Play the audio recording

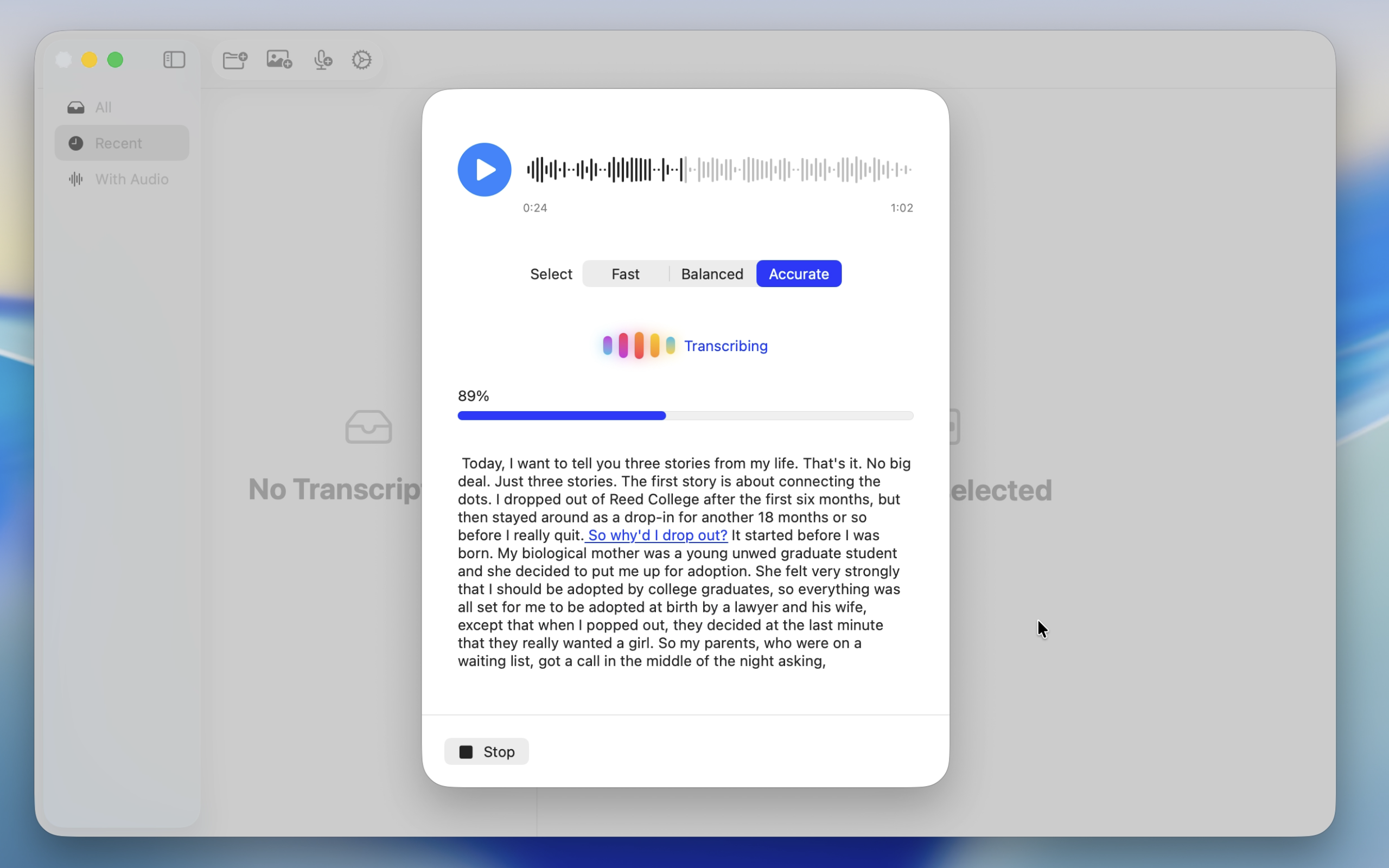484,169
